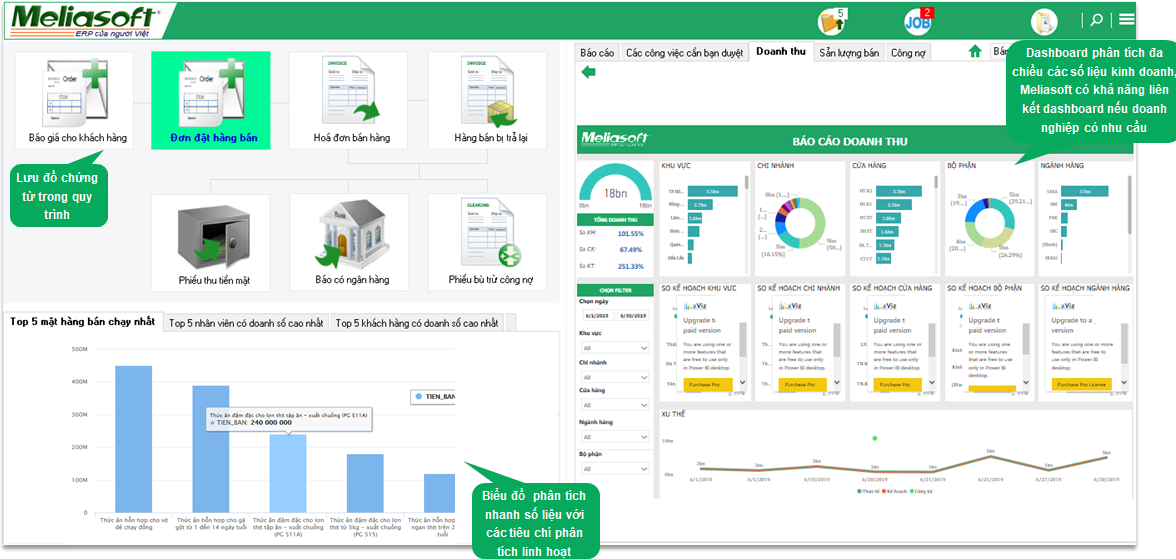Click the tallest bar for vịt đẻ chạy đồng
Image resolution: width=1176 pixels, height=559 pixels.
tap(134, 439)
